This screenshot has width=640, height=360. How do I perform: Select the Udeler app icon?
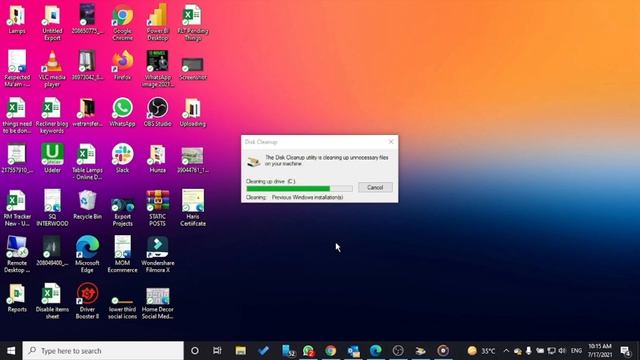pos(52,158)
